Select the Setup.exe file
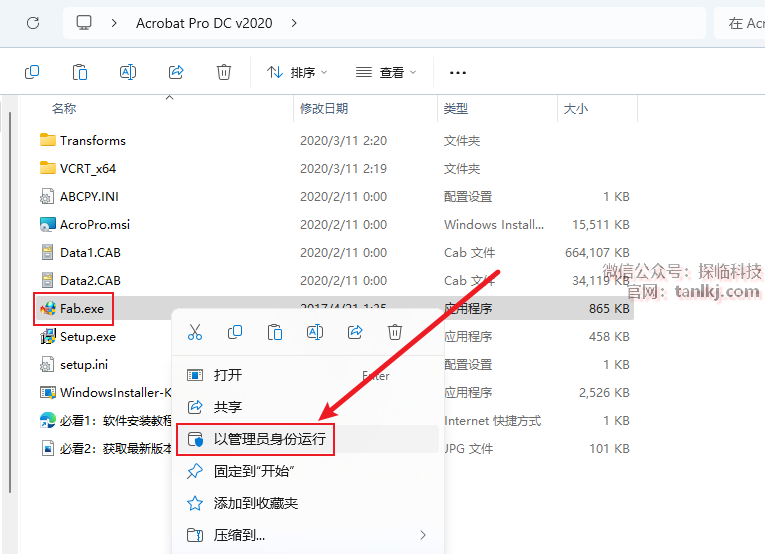Screen dimensions: 765x554 pyautogui.click(x=88, y=337)
